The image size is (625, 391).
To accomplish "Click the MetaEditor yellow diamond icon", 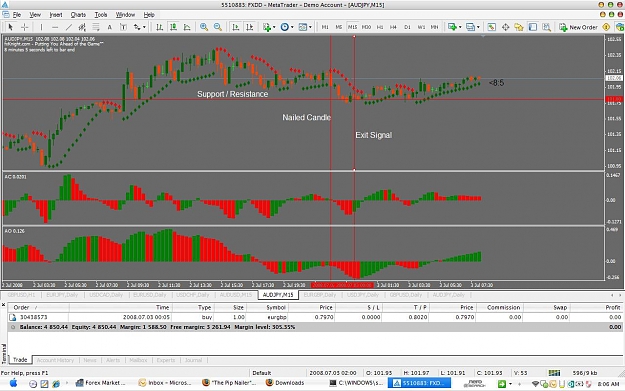I will point(606,27).
